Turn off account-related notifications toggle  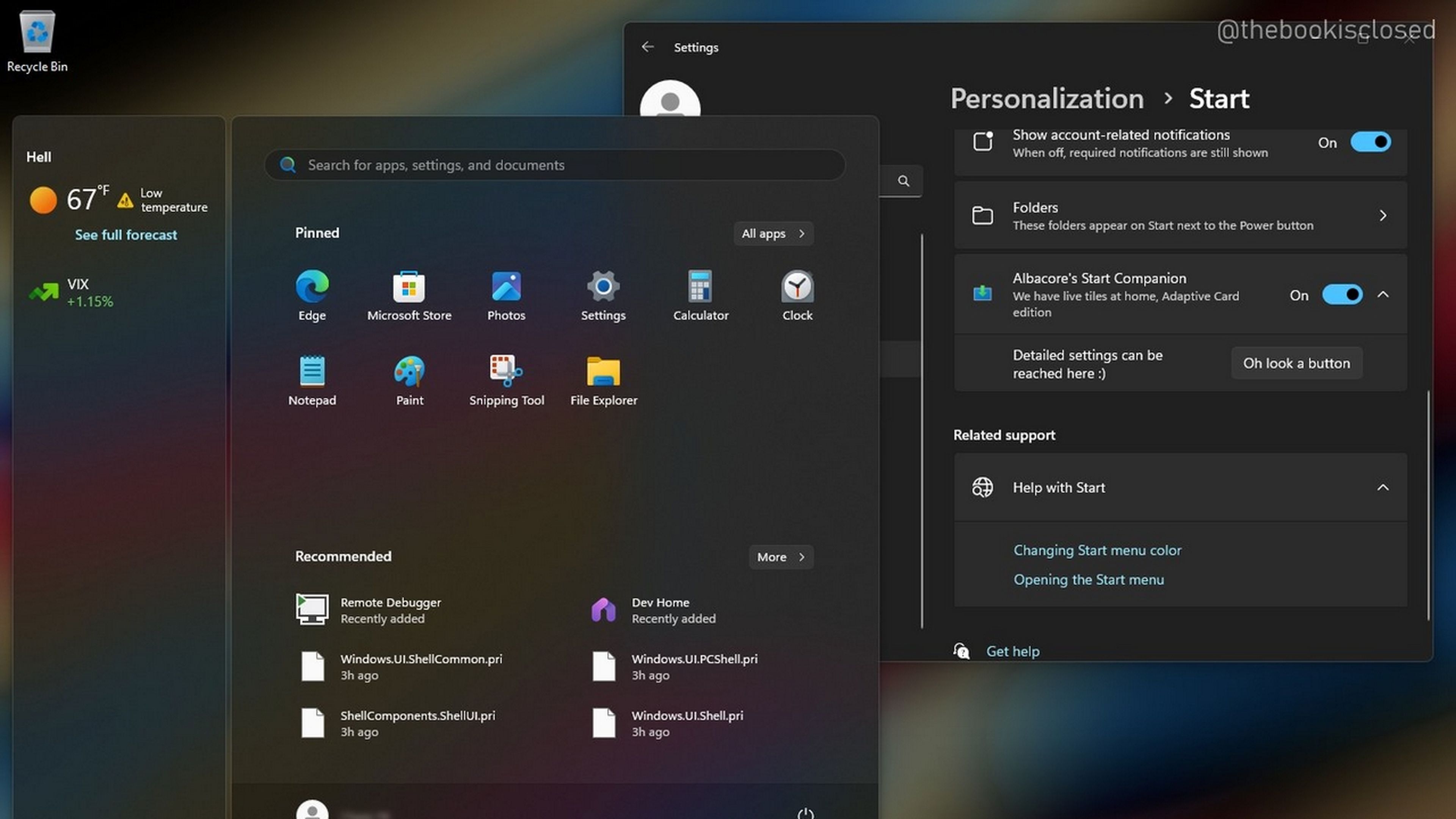coord(1371,142)
